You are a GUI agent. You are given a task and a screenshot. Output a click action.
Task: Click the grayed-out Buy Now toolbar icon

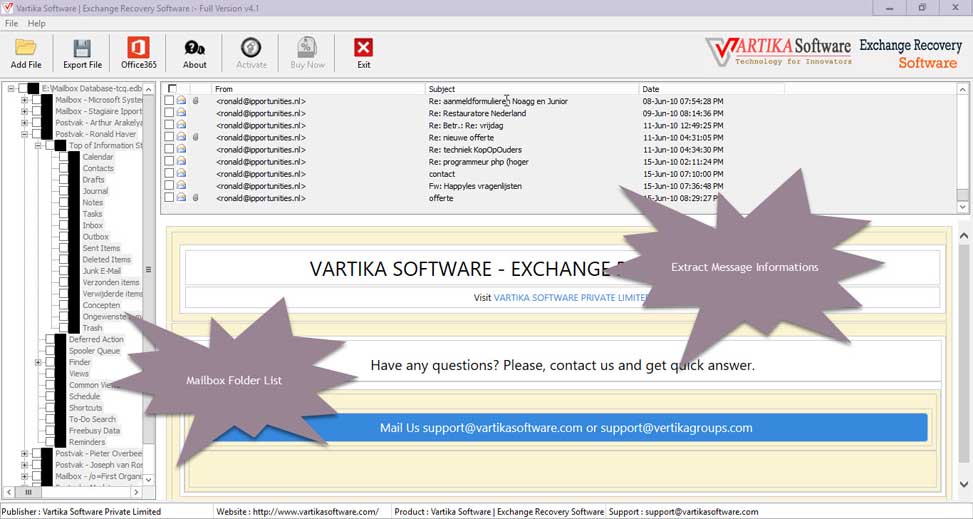307,53
